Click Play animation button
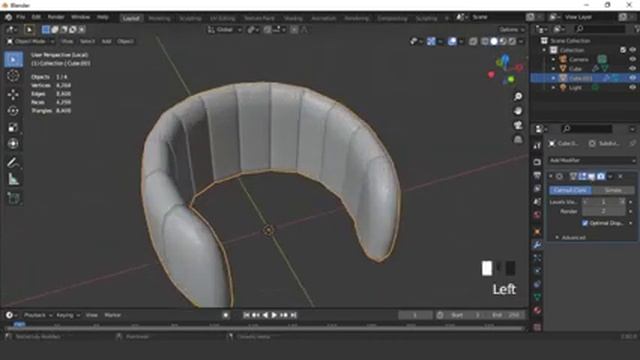 [x=274, y=315]
